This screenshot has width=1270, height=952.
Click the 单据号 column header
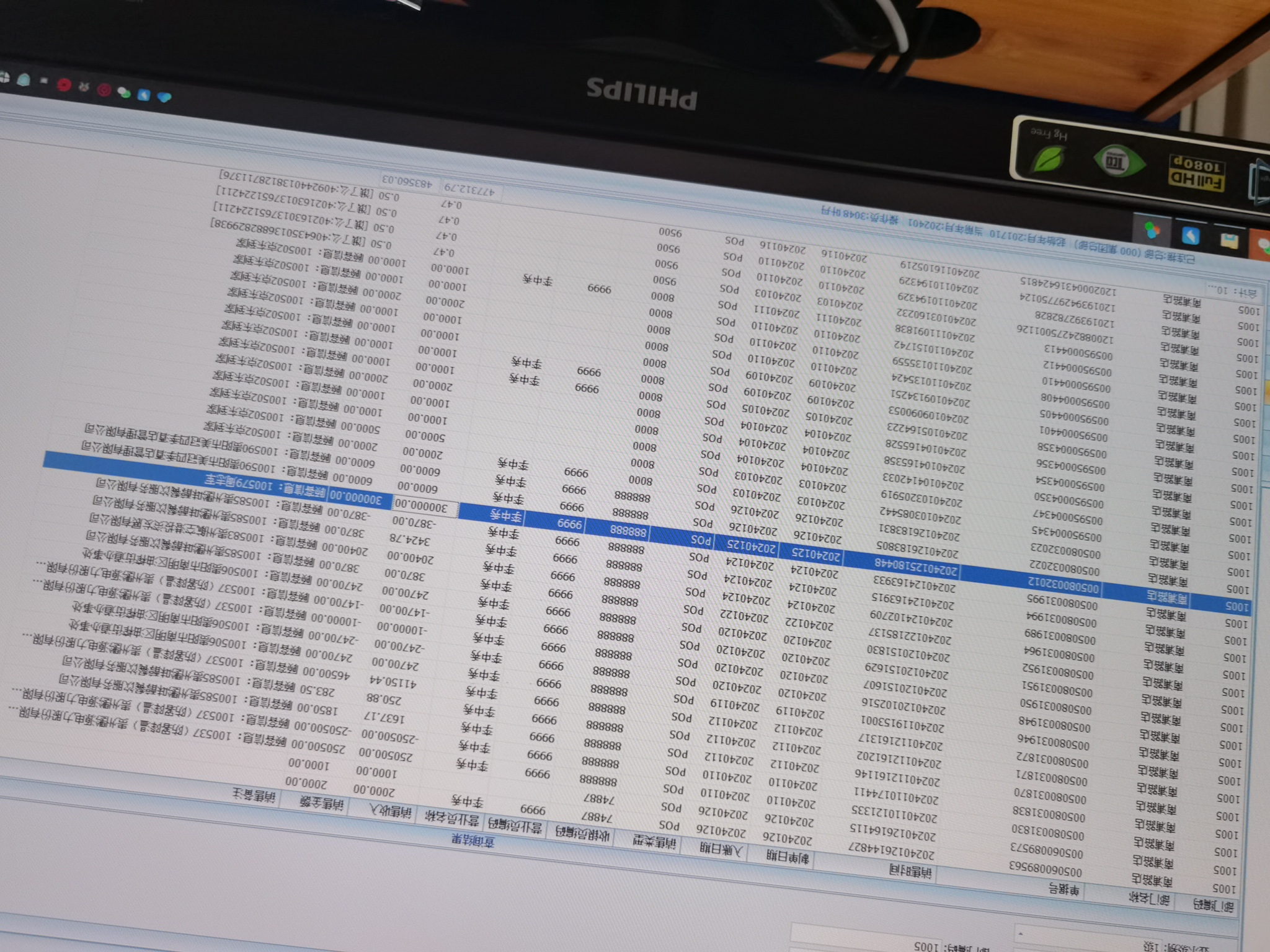[1064, 890]
